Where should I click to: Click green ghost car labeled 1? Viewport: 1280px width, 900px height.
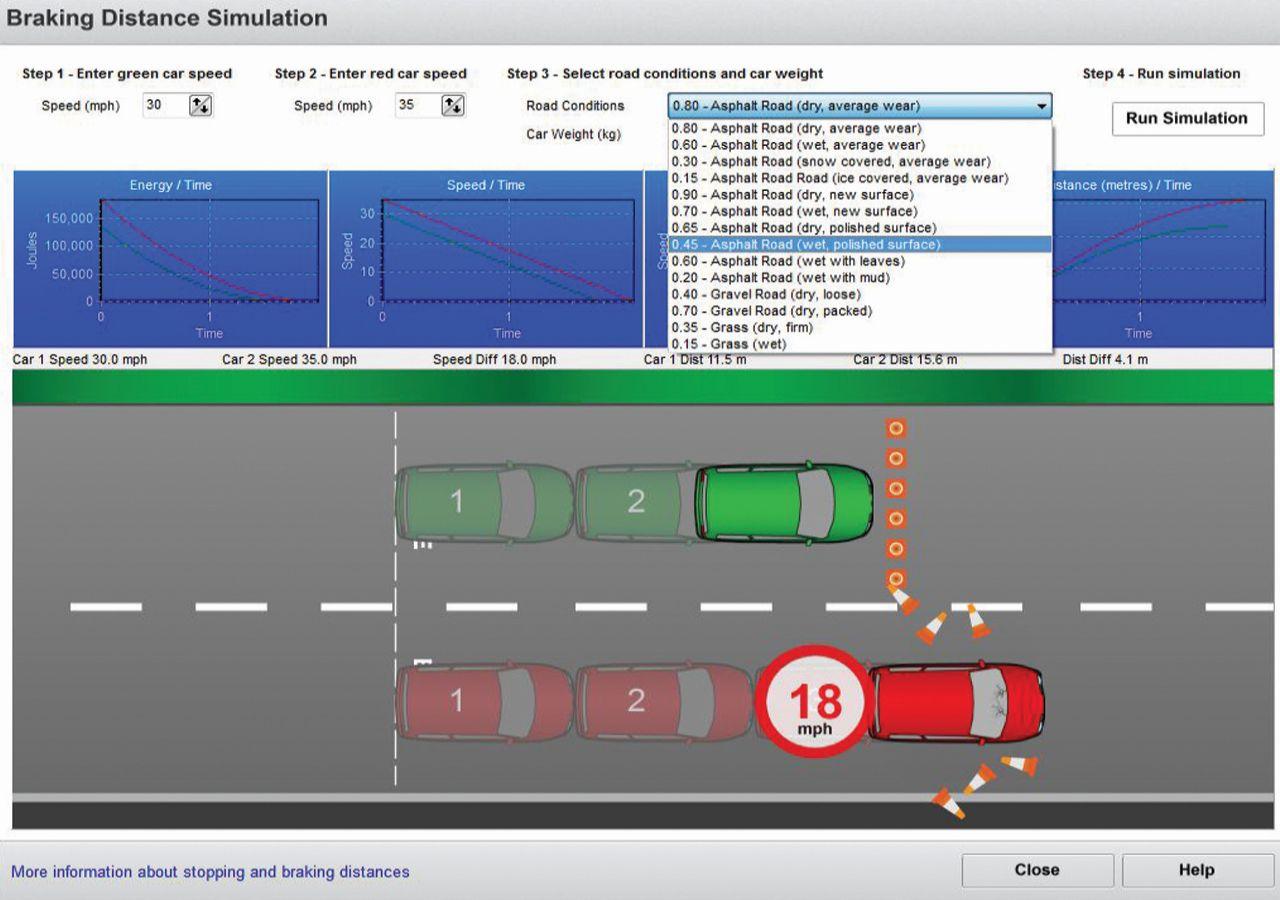tap(484, 503)
